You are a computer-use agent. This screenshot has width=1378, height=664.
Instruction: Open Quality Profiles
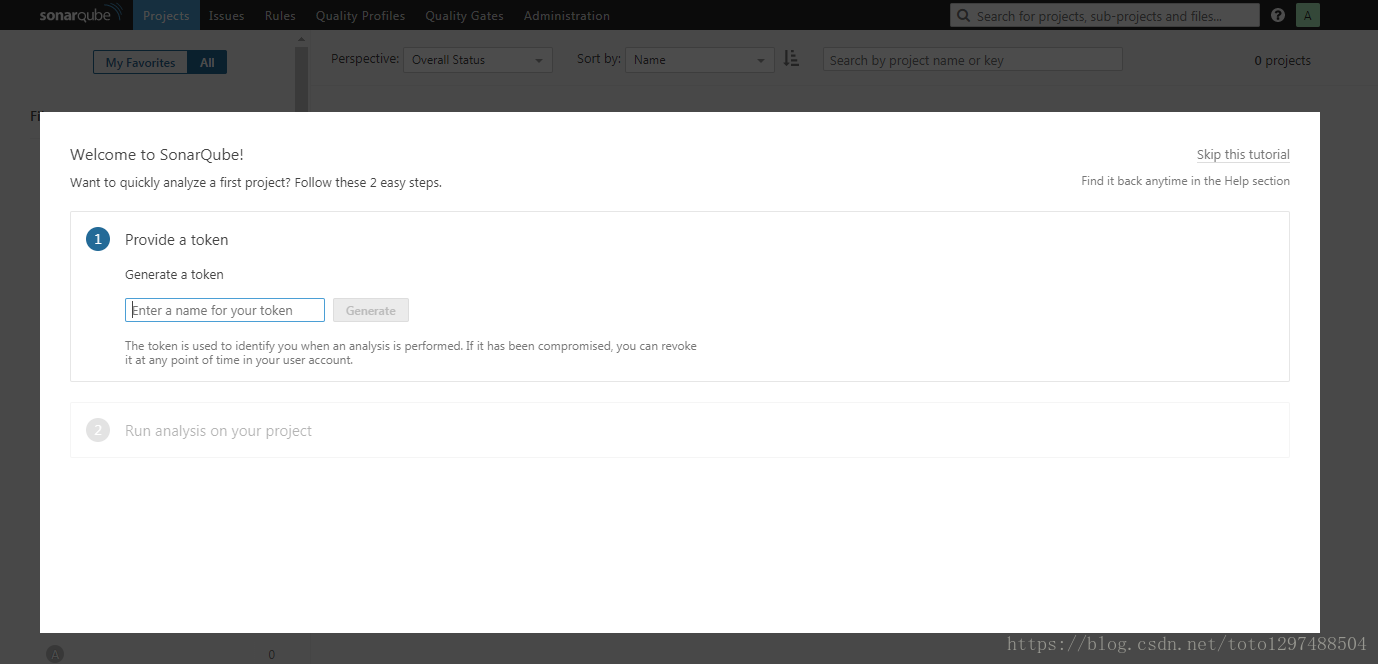tap(360, 15)
